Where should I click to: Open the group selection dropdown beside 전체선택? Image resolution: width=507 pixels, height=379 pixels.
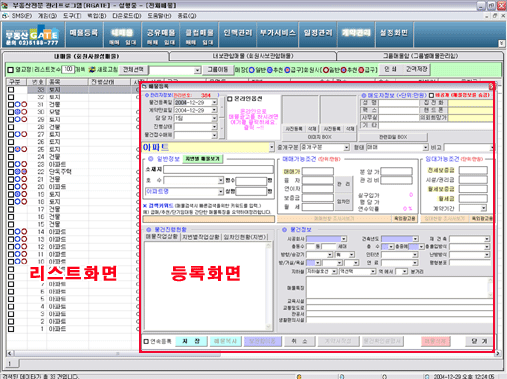pos(197,70)
